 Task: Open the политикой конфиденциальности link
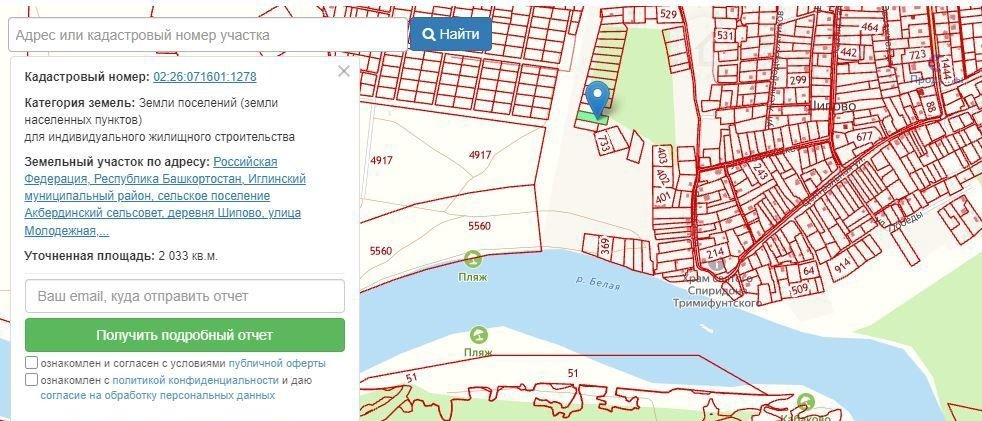[x=195, y=380]
